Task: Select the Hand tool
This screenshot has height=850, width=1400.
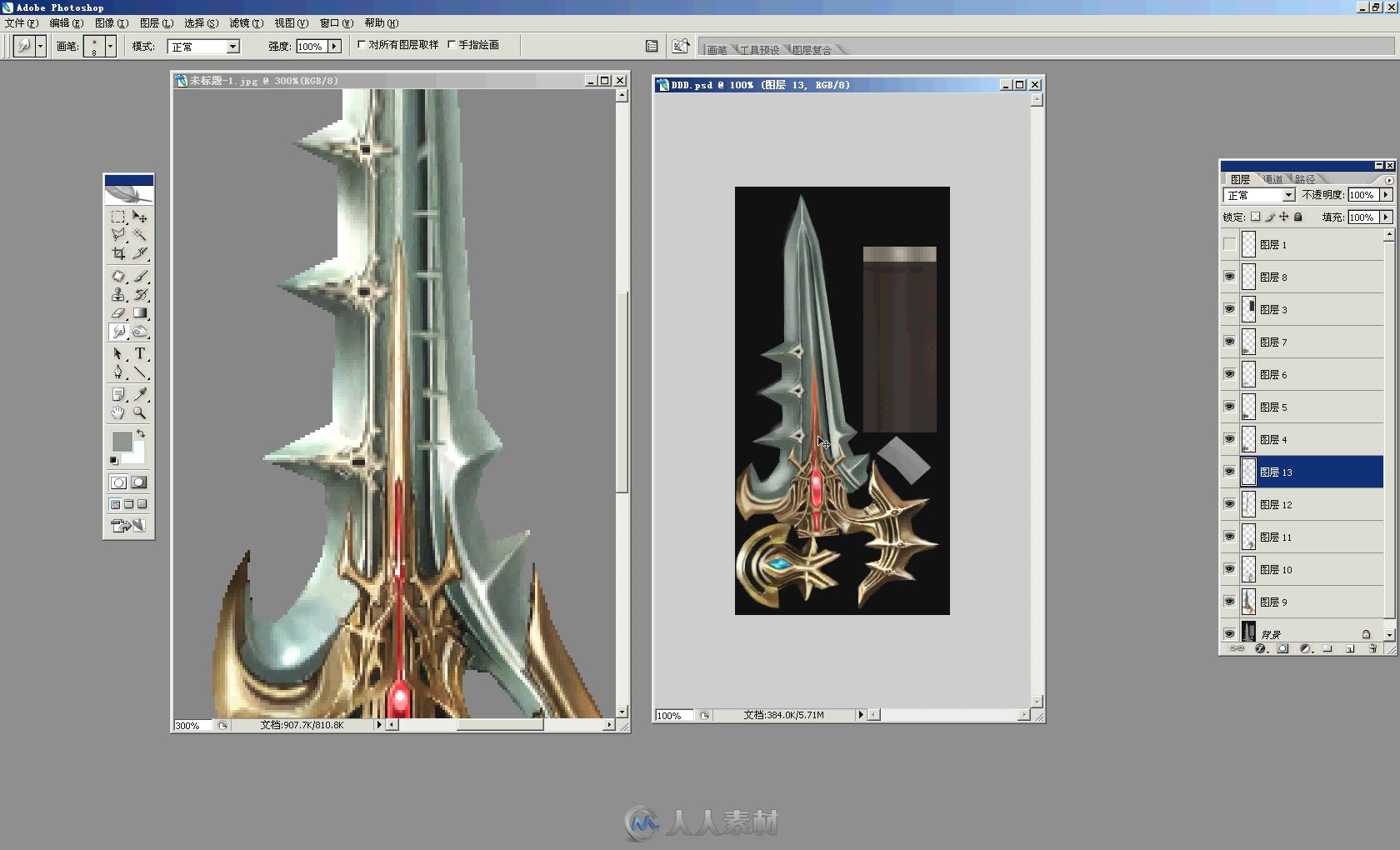Action: pyautogui.click(x=118, y=412)
